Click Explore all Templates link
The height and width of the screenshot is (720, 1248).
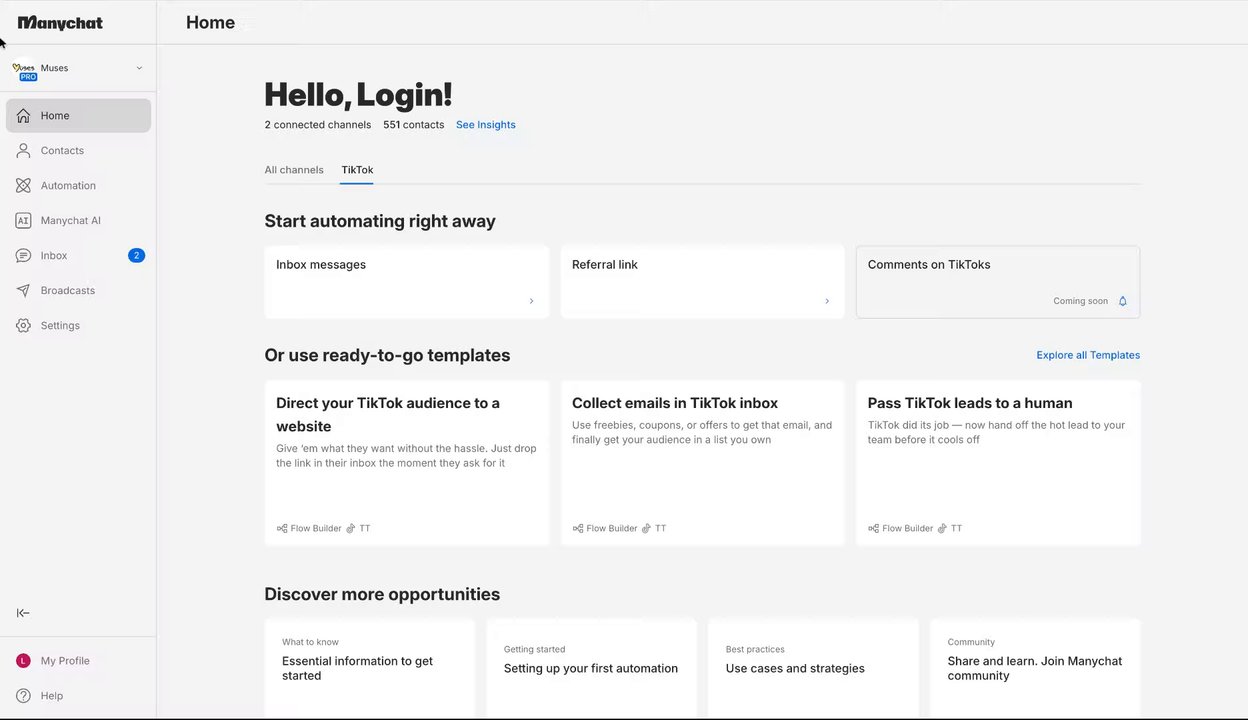[x=1088, y=355]
